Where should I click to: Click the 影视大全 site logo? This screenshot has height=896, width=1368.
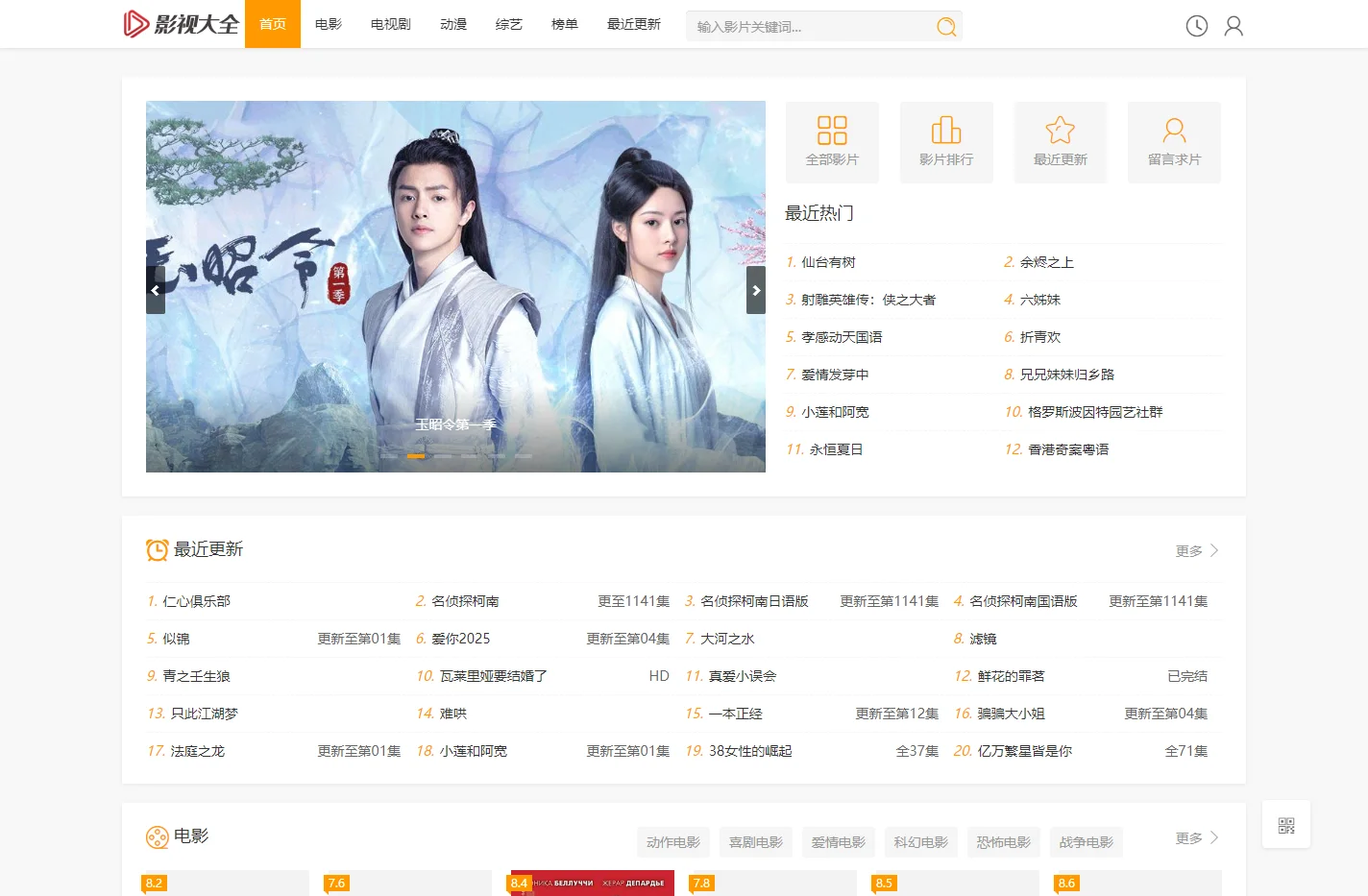click(181, 24)
